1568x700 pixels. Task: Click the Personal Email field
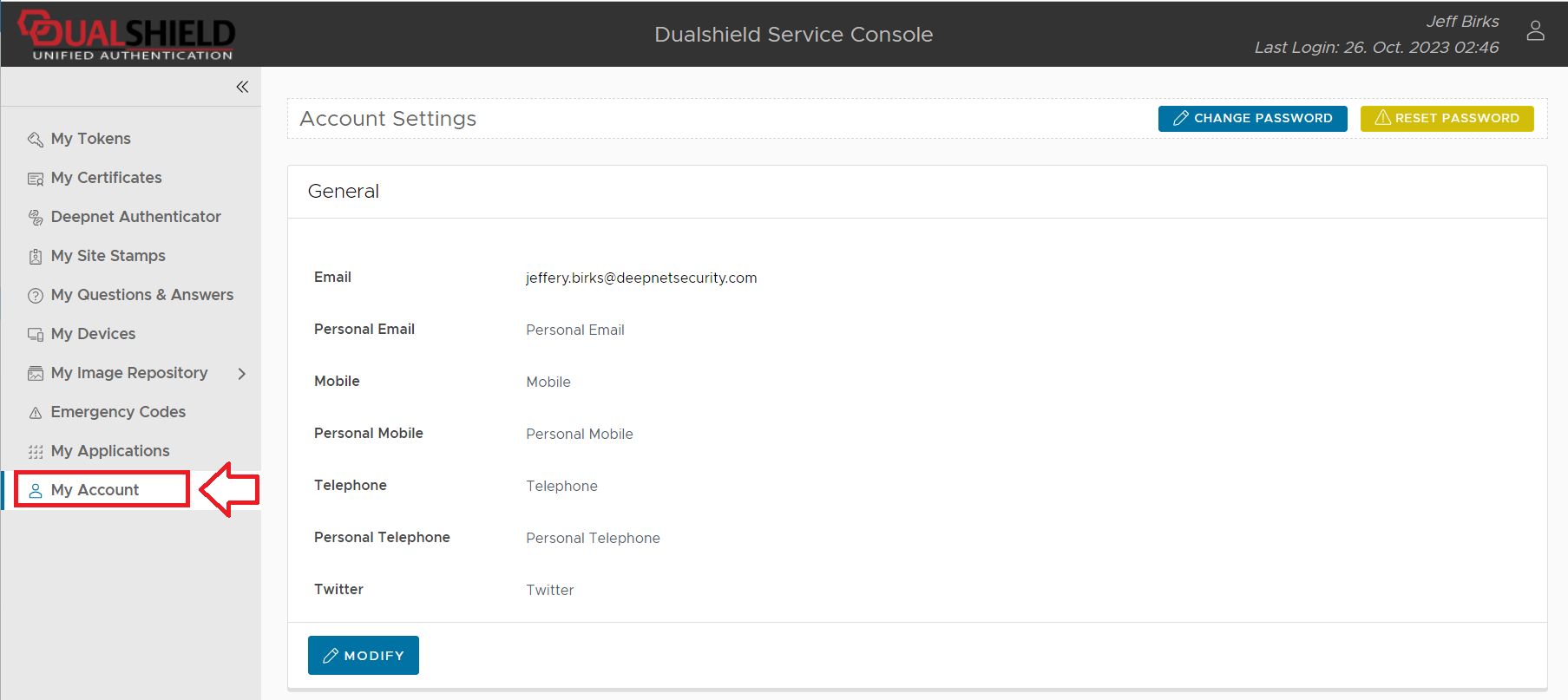pos(575,330)
